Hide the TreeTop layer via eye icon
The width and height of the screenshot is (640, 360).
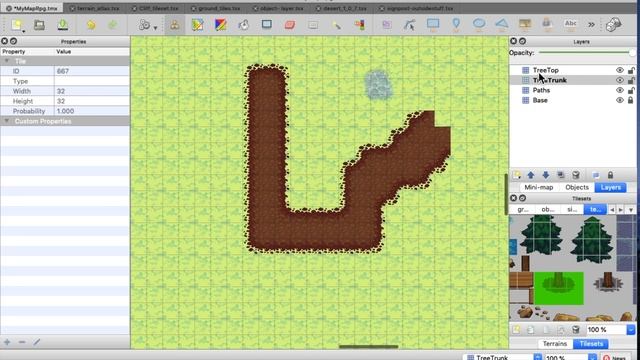click(x=620, y=70)
